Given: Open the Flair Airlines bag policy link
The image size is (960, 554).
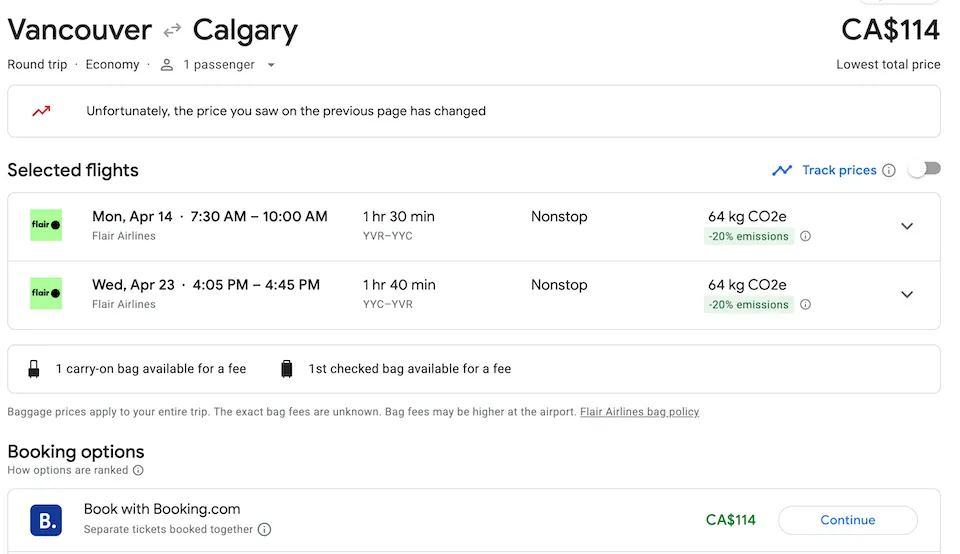Looking at the screenshot, I should click(x=639, y=412).
